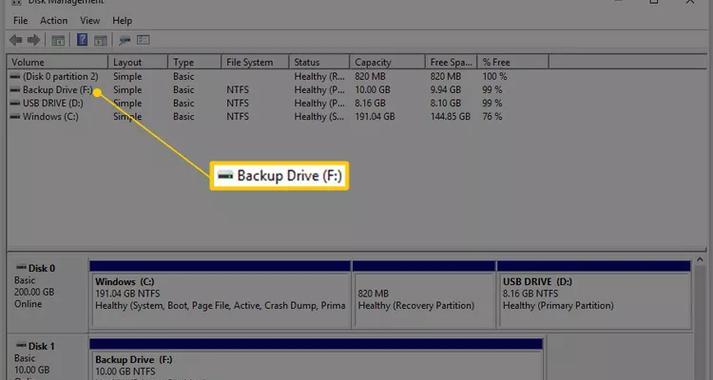
Task: Sort by the Layout column header
Action: [138, 62]
